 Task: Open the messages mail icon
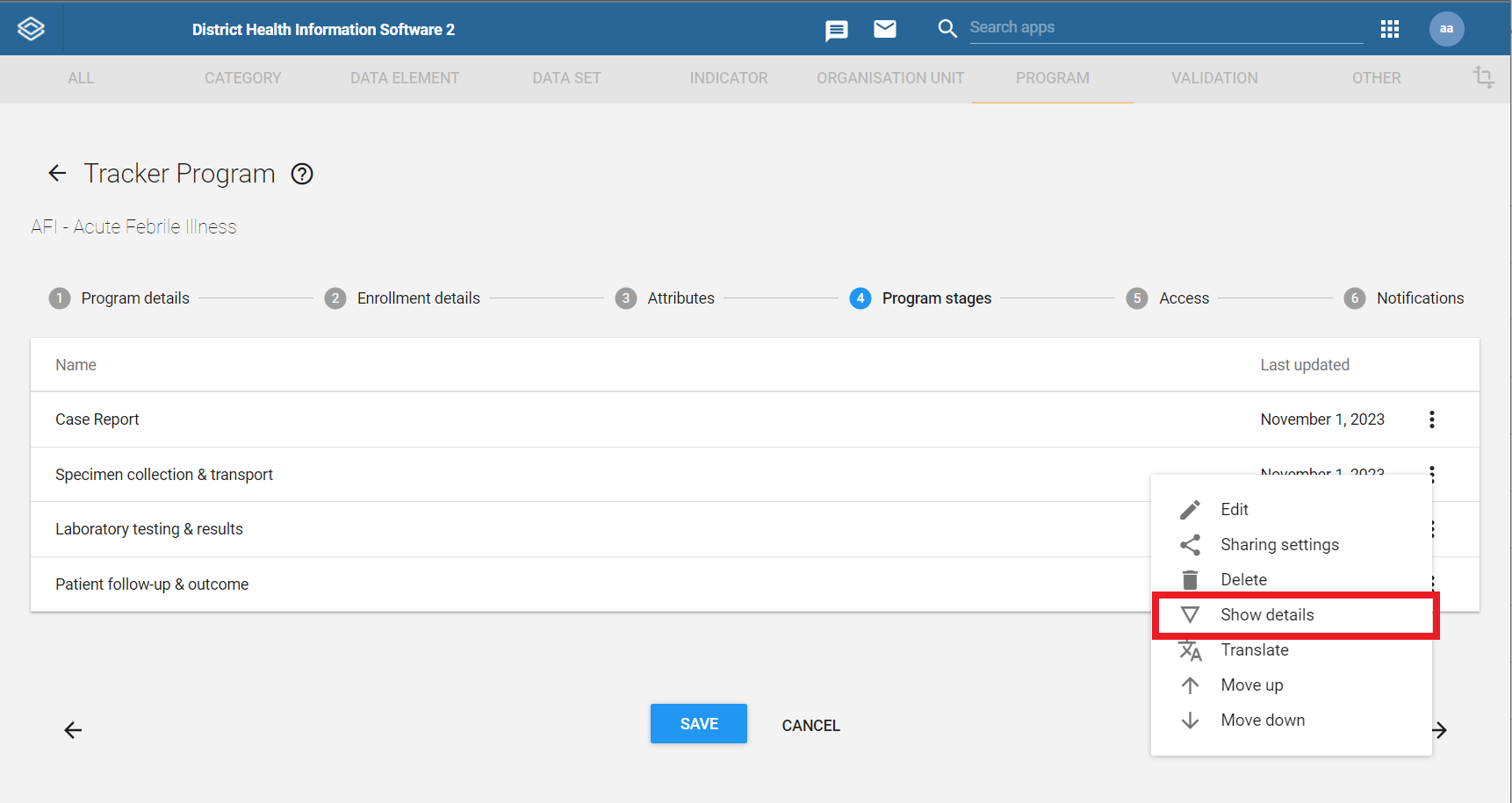pos(884,29)
